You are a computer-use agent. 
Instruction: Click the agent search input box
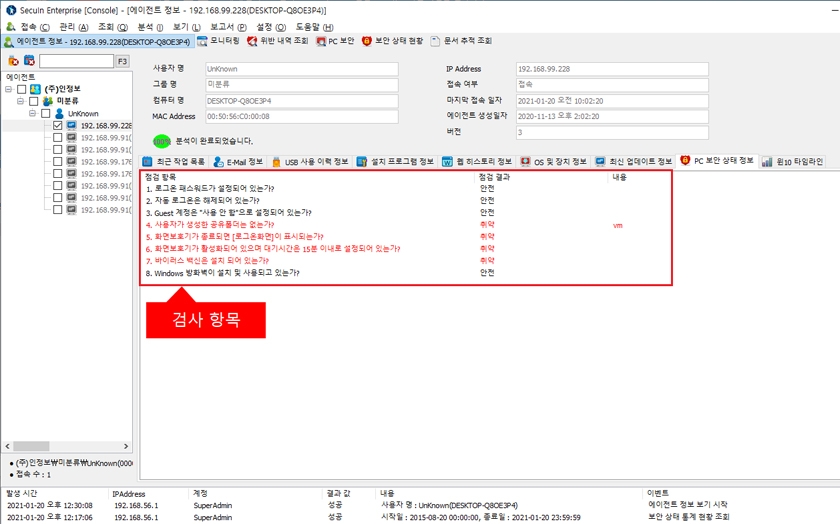76,61
